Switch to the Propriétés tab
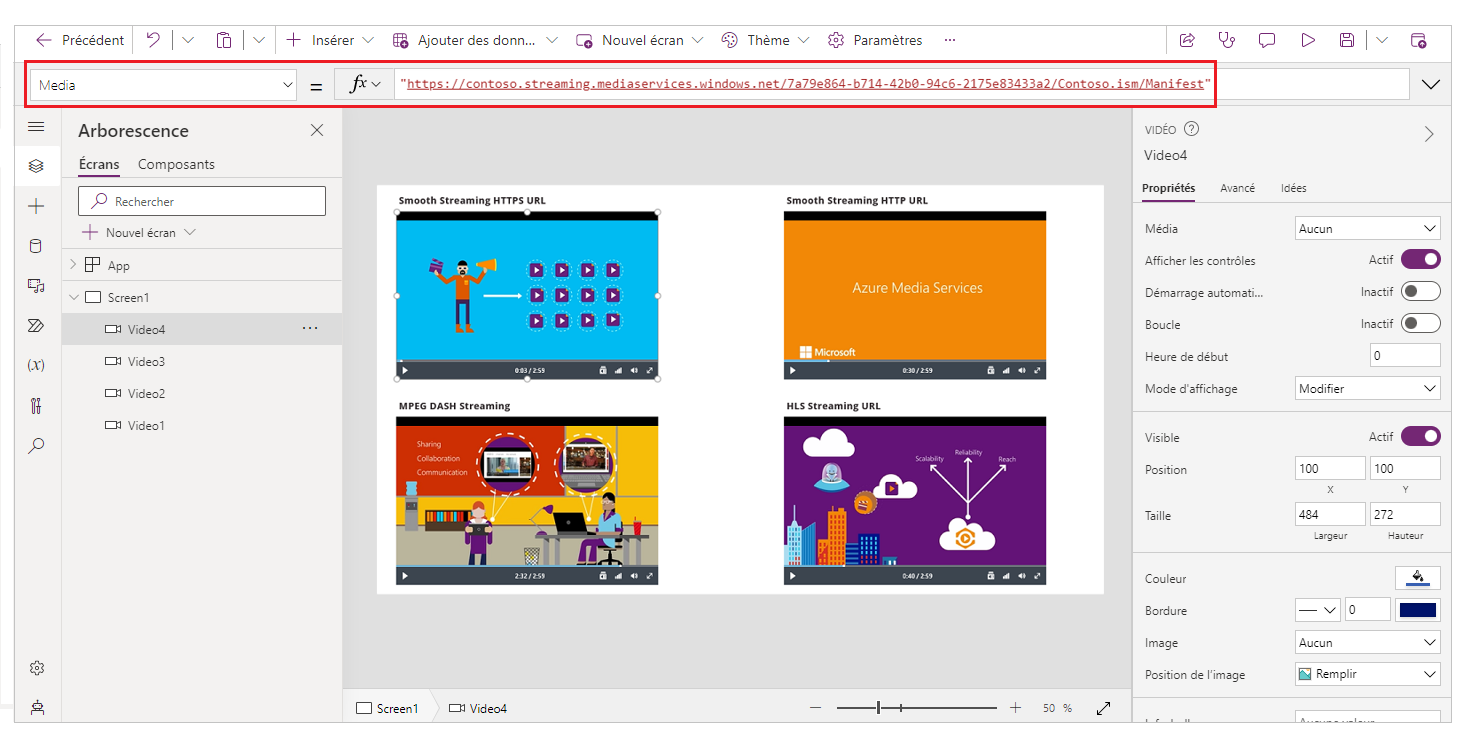Screen dimensions: 1466x730 coord(1168,188)
